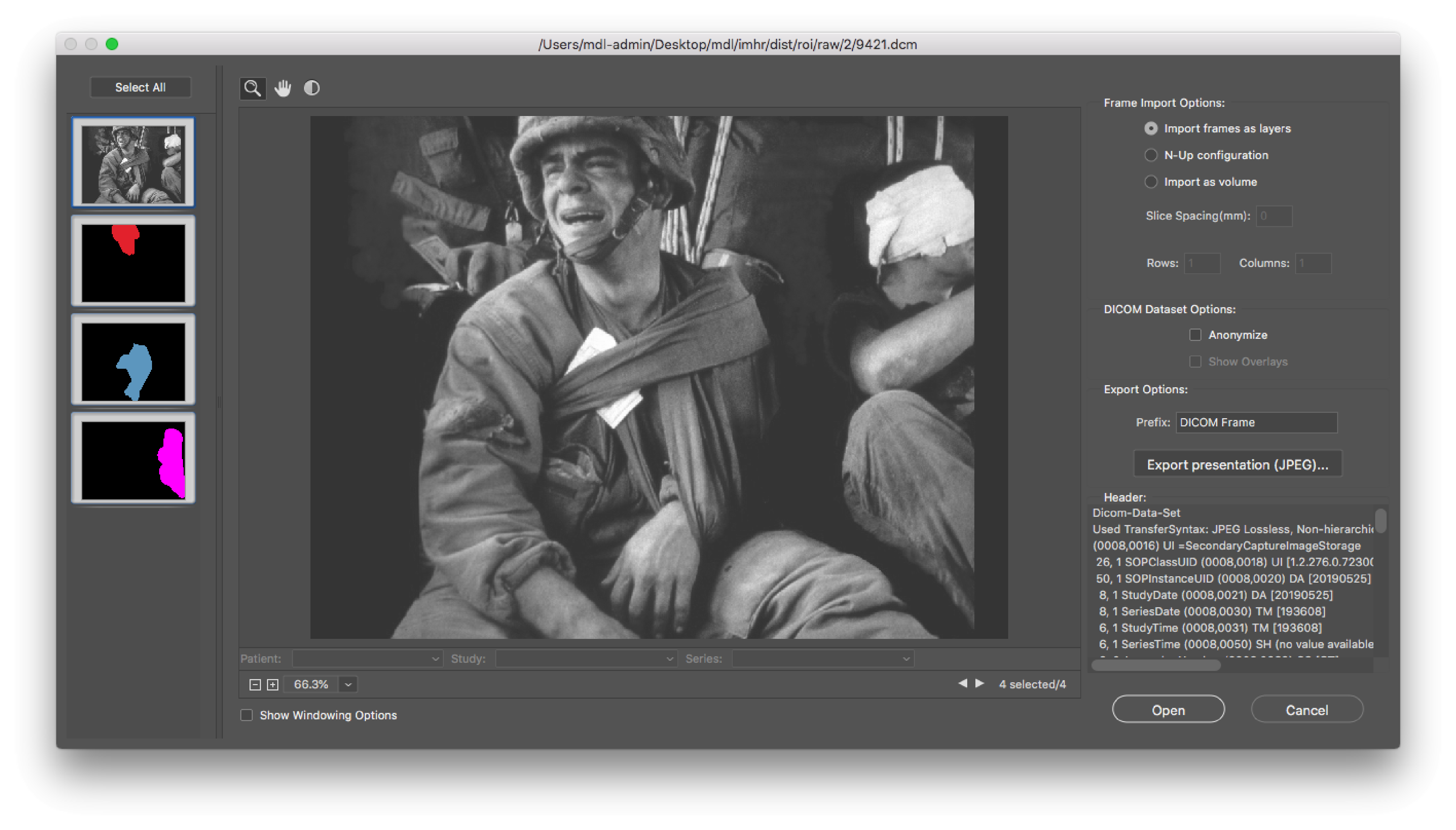Select the Hand pan tool
Screen dimensions: 1456x830
coord(283,88)
